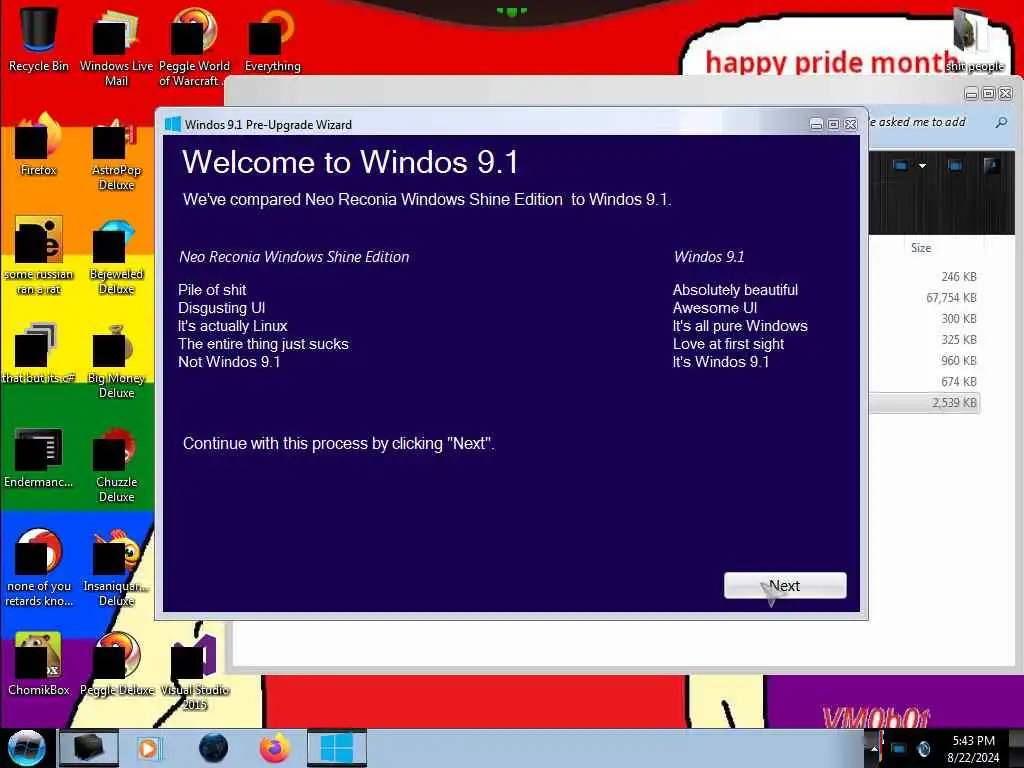Click the Explorer search box text 'asked me to add'

(x=921, y=122)
